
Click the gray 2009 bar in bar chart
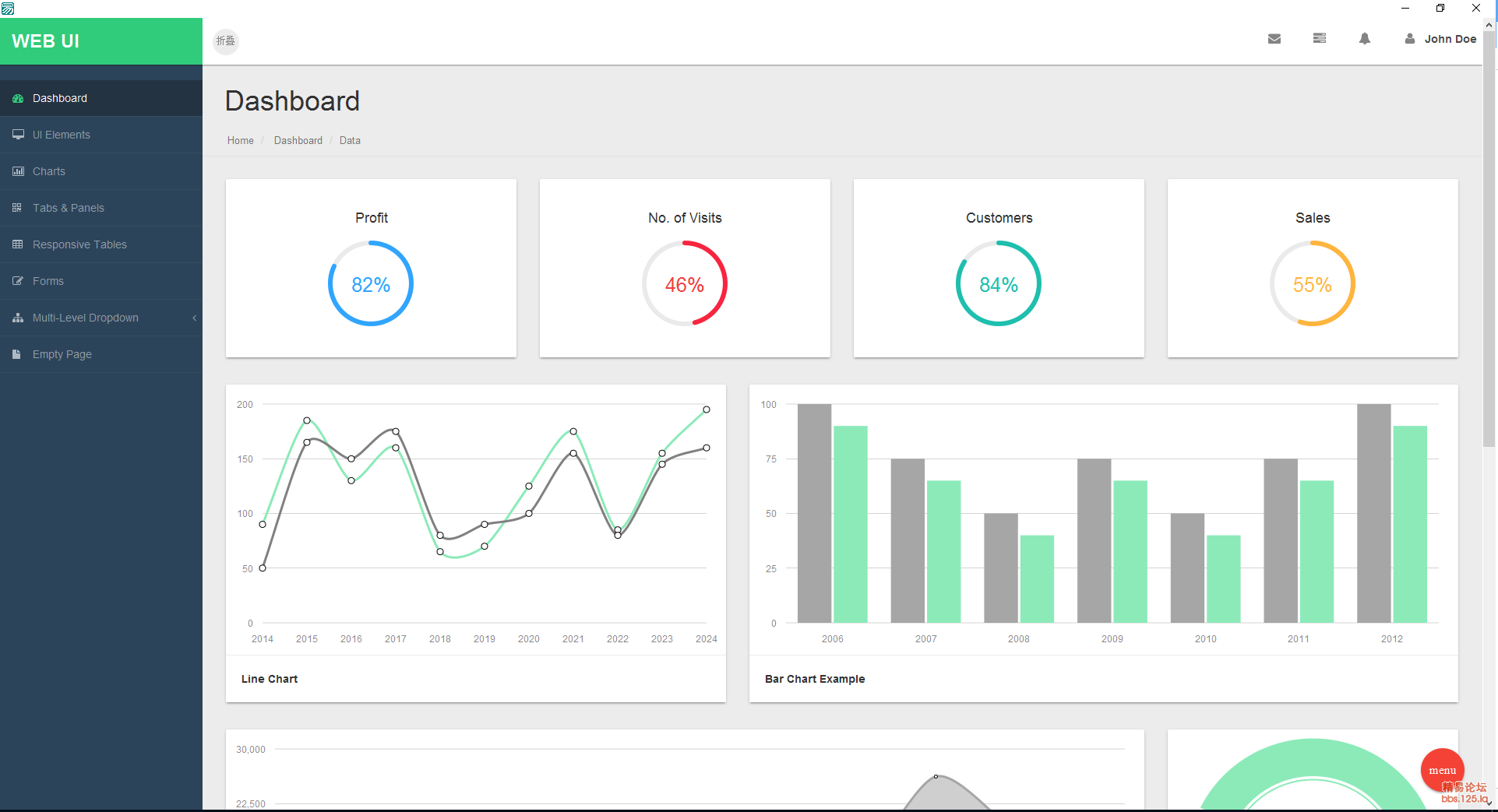click(1094, 540)
